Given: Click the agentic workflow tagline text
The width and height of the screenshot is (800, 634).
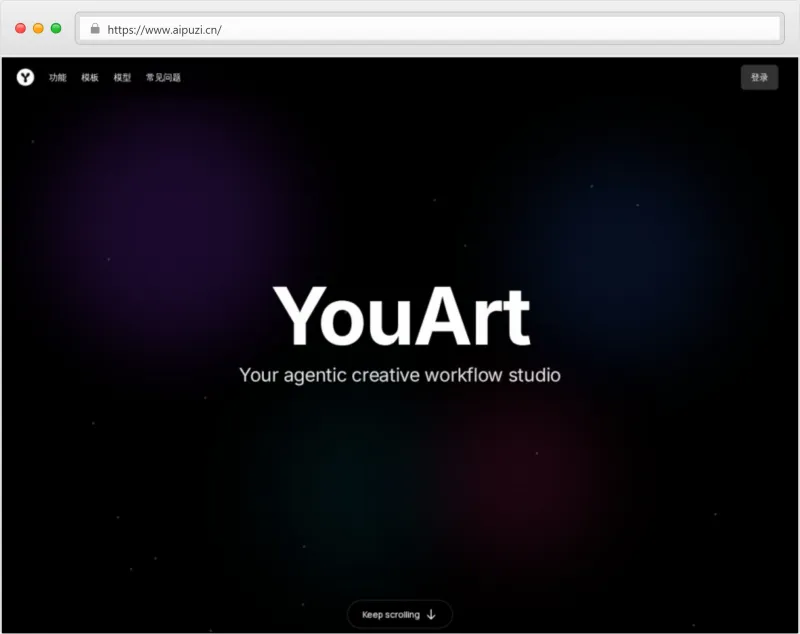Looking at the screenshot, I should pos(399,375).
